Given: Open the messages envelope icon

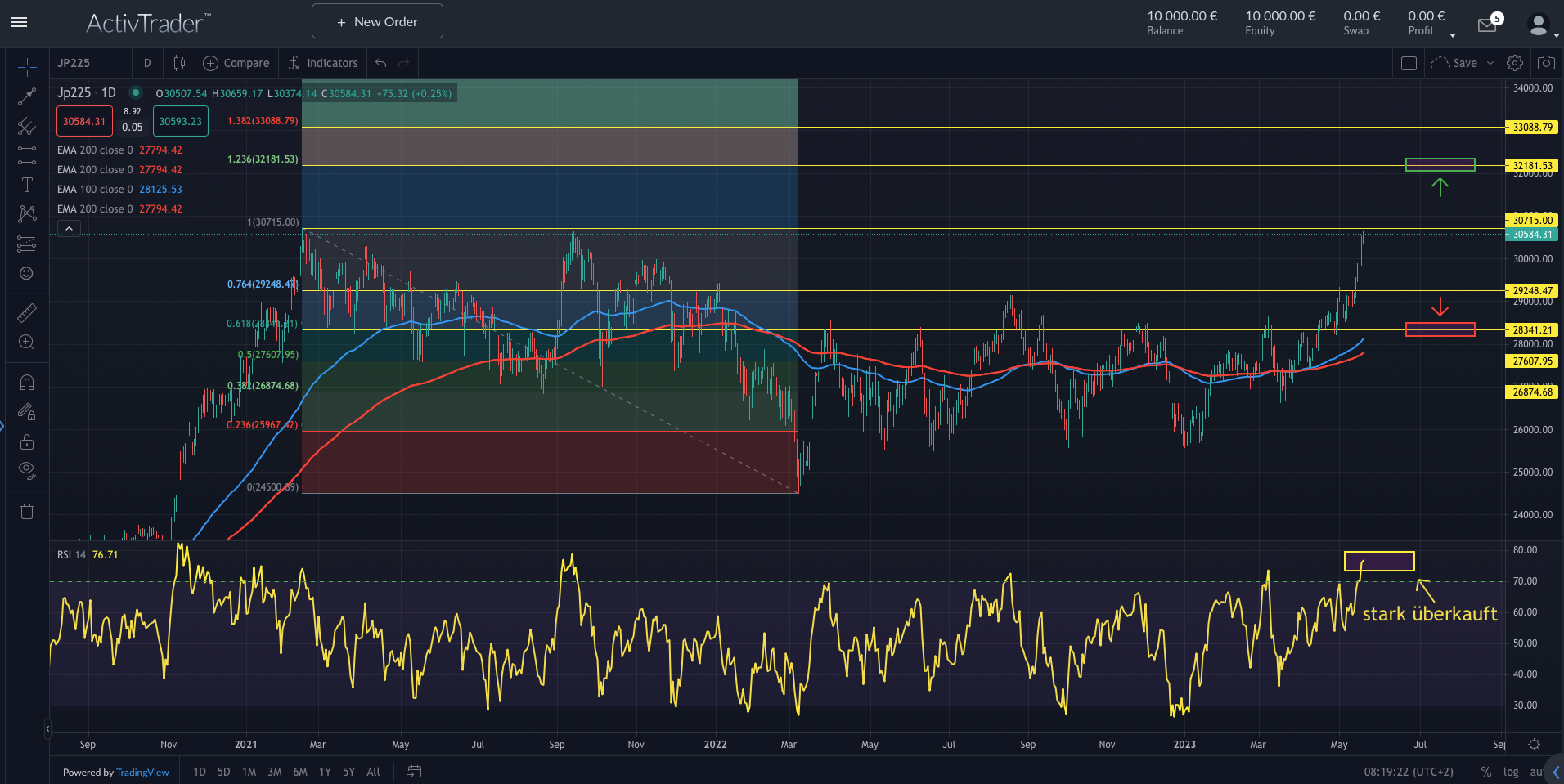Looking at the screenshot, I should coord(1487,25).
